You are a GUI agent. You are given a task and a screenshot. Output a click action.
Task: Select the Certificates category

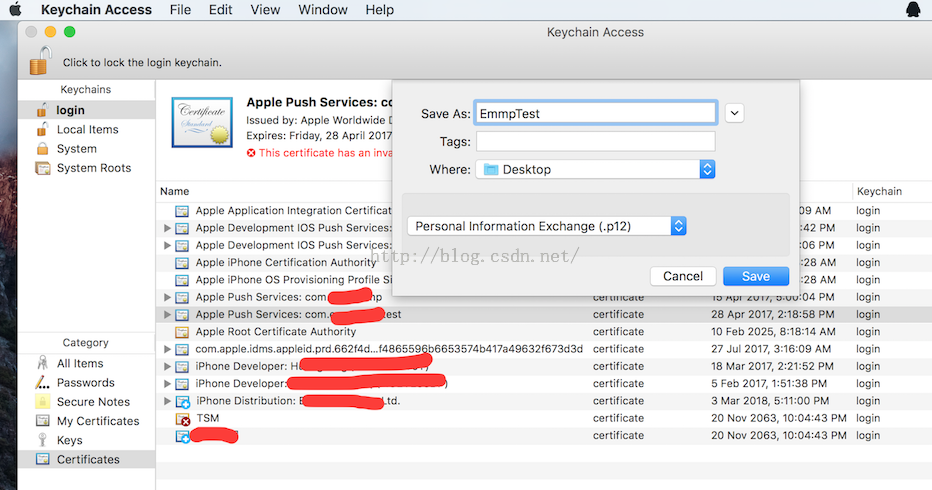click(x=88, y=460)
